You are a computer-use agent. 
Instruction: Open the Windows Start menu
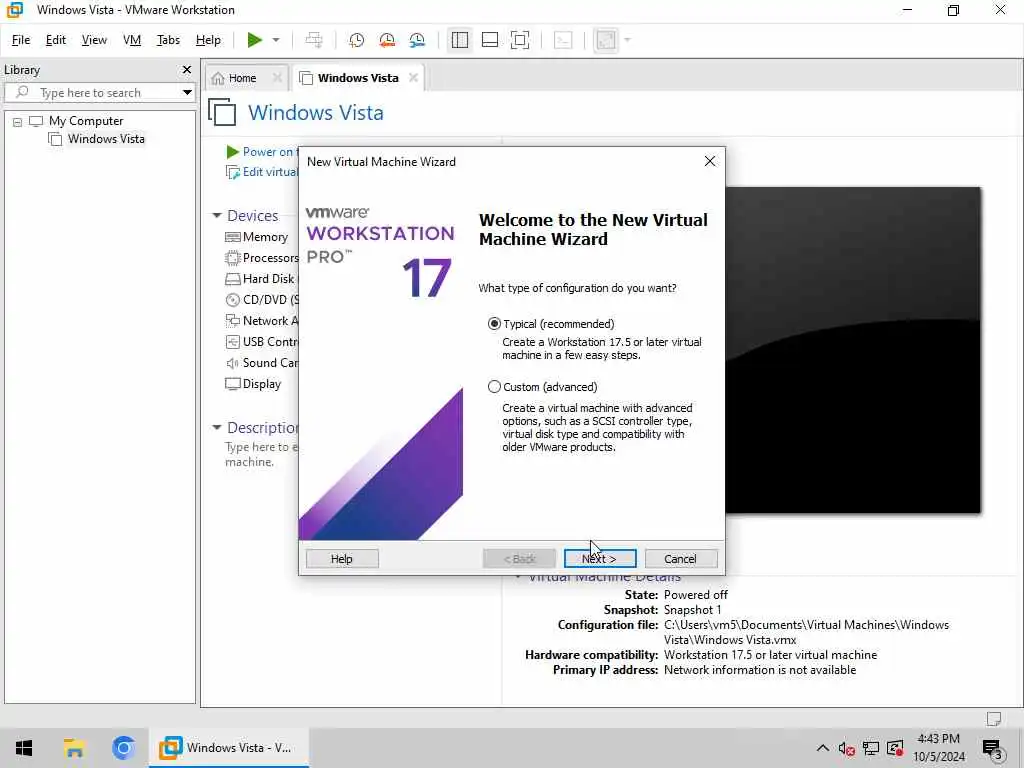(x=24, y=748)
